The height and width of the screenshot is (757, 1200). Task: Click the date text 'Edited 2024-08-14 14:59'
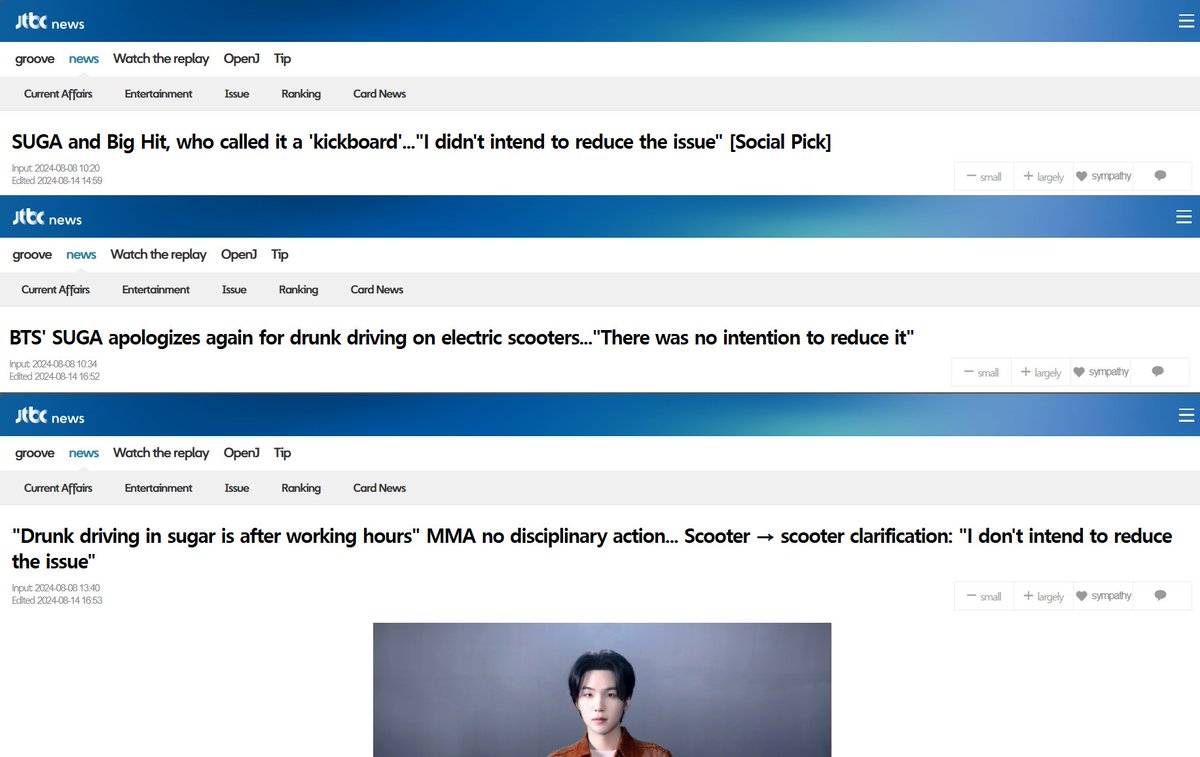tap(57, 181)
